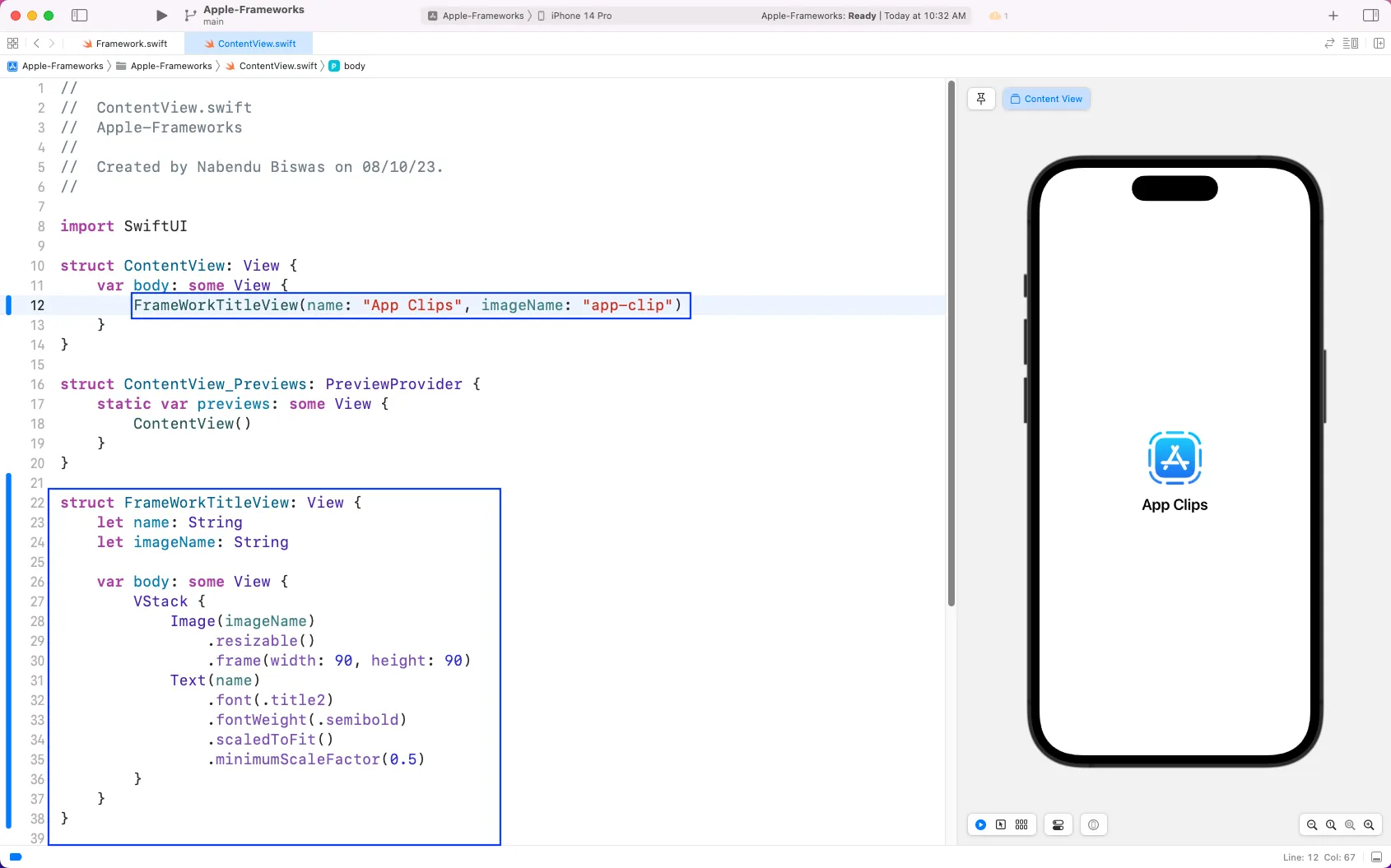
Task: Click Text(name) on line 31
Action: [215, 680]
